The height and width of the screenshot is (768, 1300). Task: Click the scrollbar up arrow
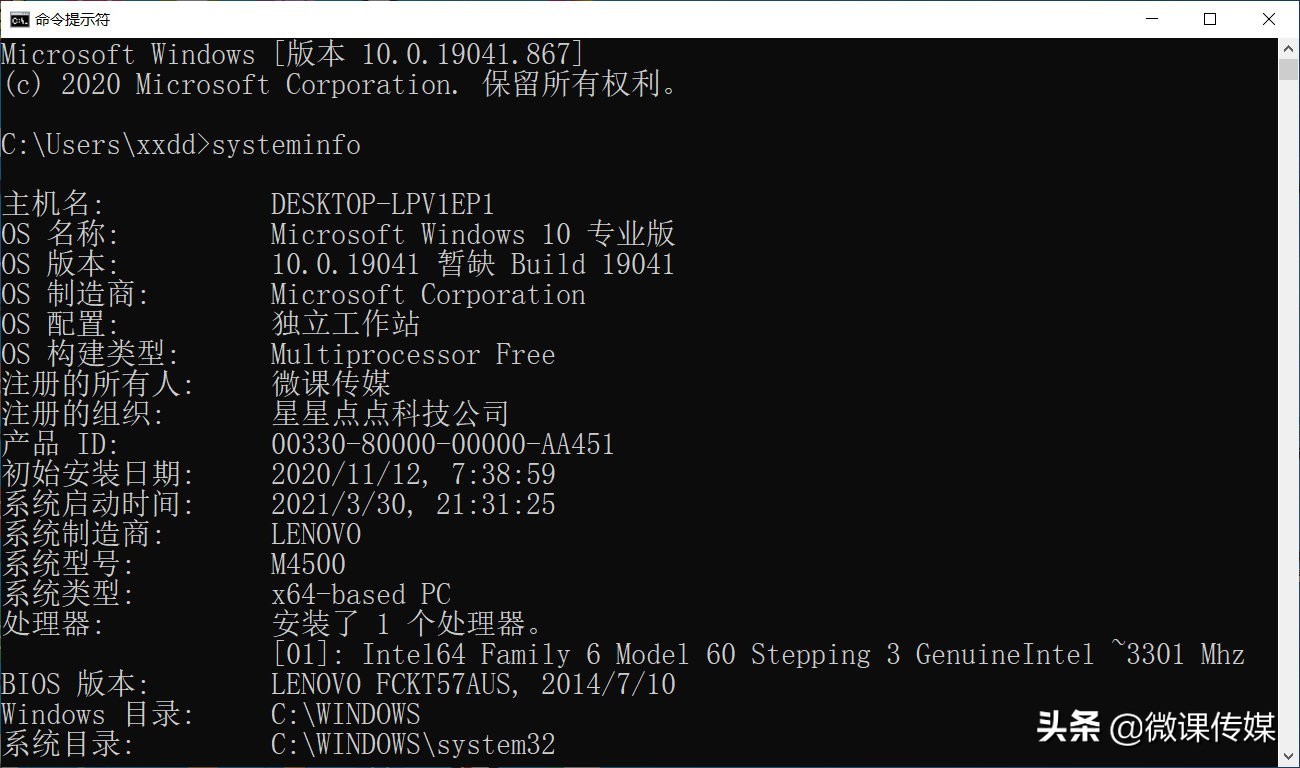click(1288, 48)
